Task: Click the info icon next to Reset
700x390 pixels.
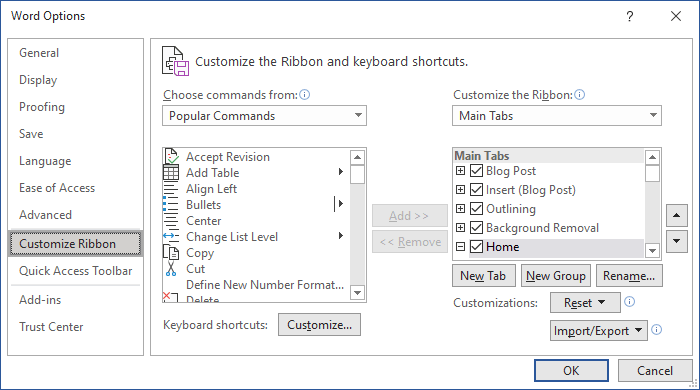Action: [x=629, y=302]
